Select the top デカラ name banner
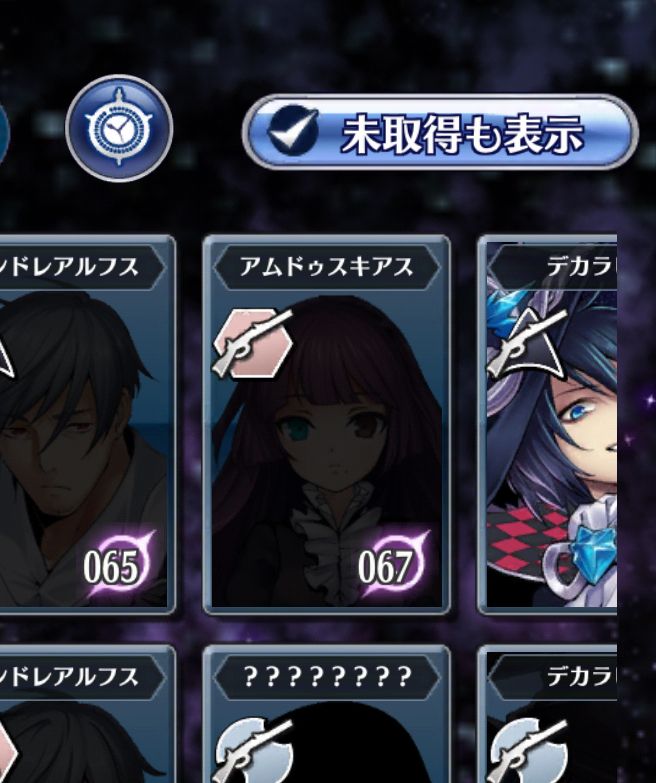Screen dimensions: 656x783 (553, 267)
